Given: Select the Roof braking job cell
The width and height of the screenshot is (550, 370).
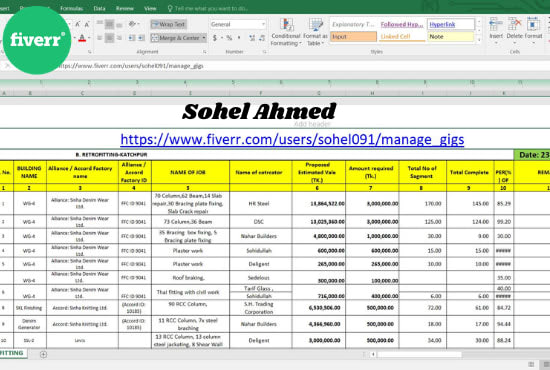Looking at the screenshot, I should pos(190,278).
